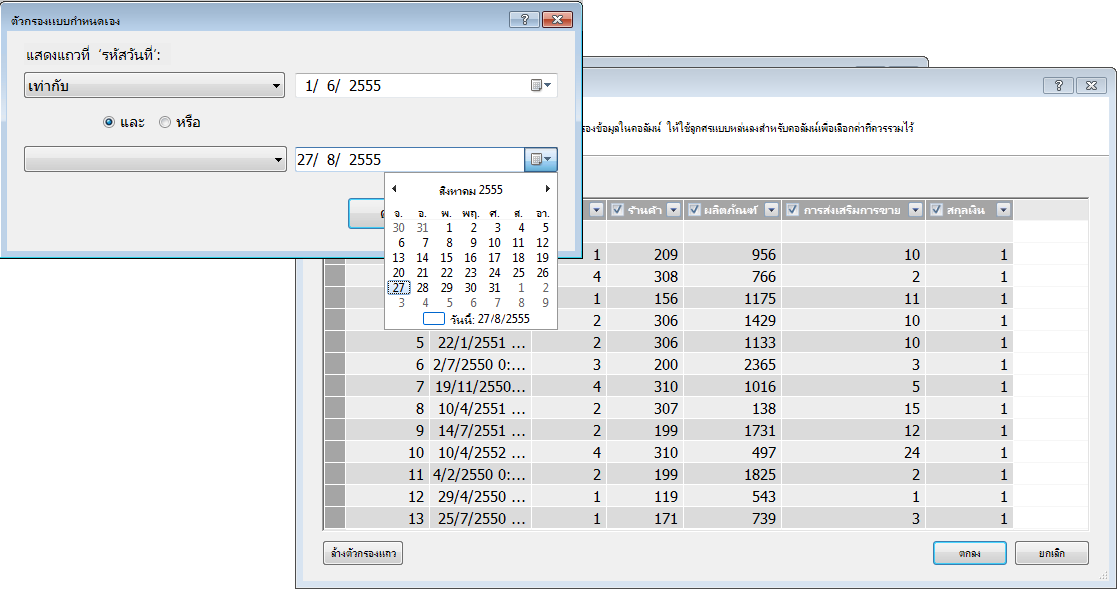The image size is (1117, 589).
Task: Toggle calendar picker beside 27/ 8/ 2555 field
Action: tap(541, 160)
